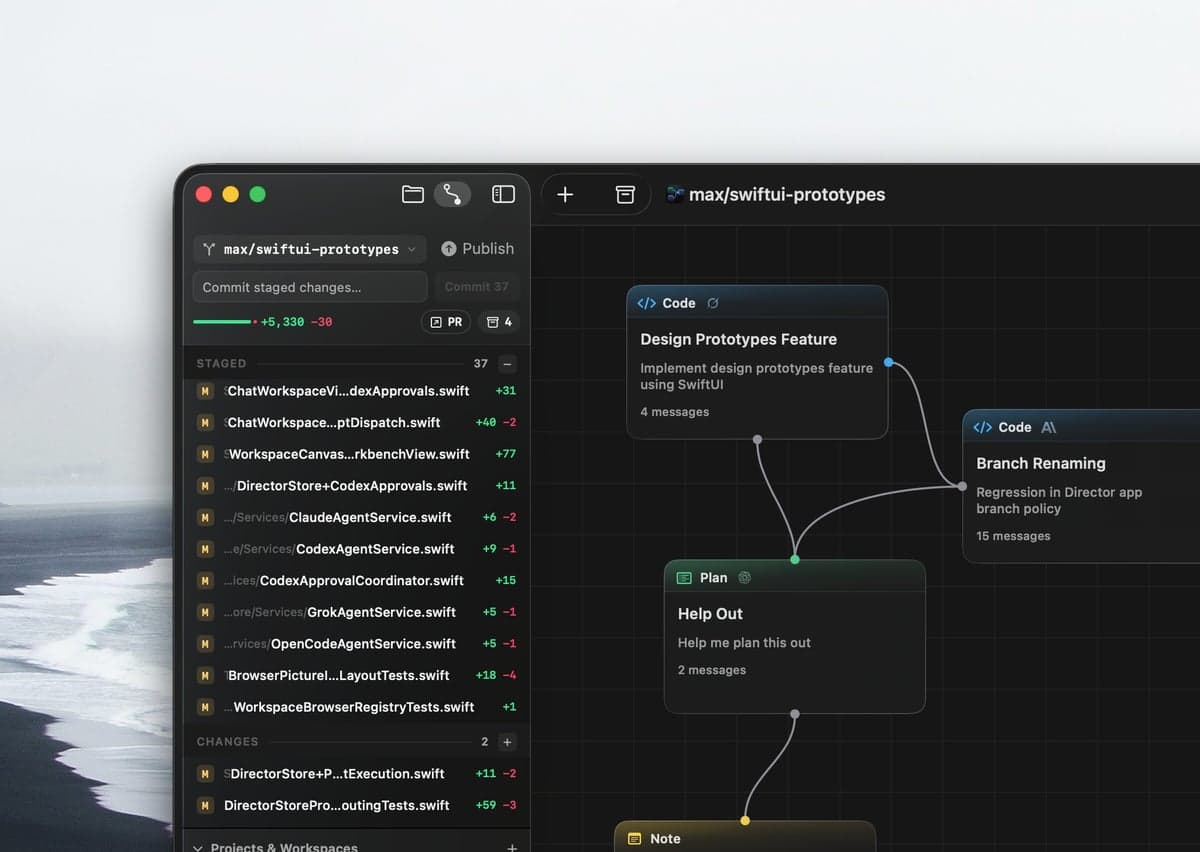
Task: Open the stash button showing 4
Action: tap(499, 322)
